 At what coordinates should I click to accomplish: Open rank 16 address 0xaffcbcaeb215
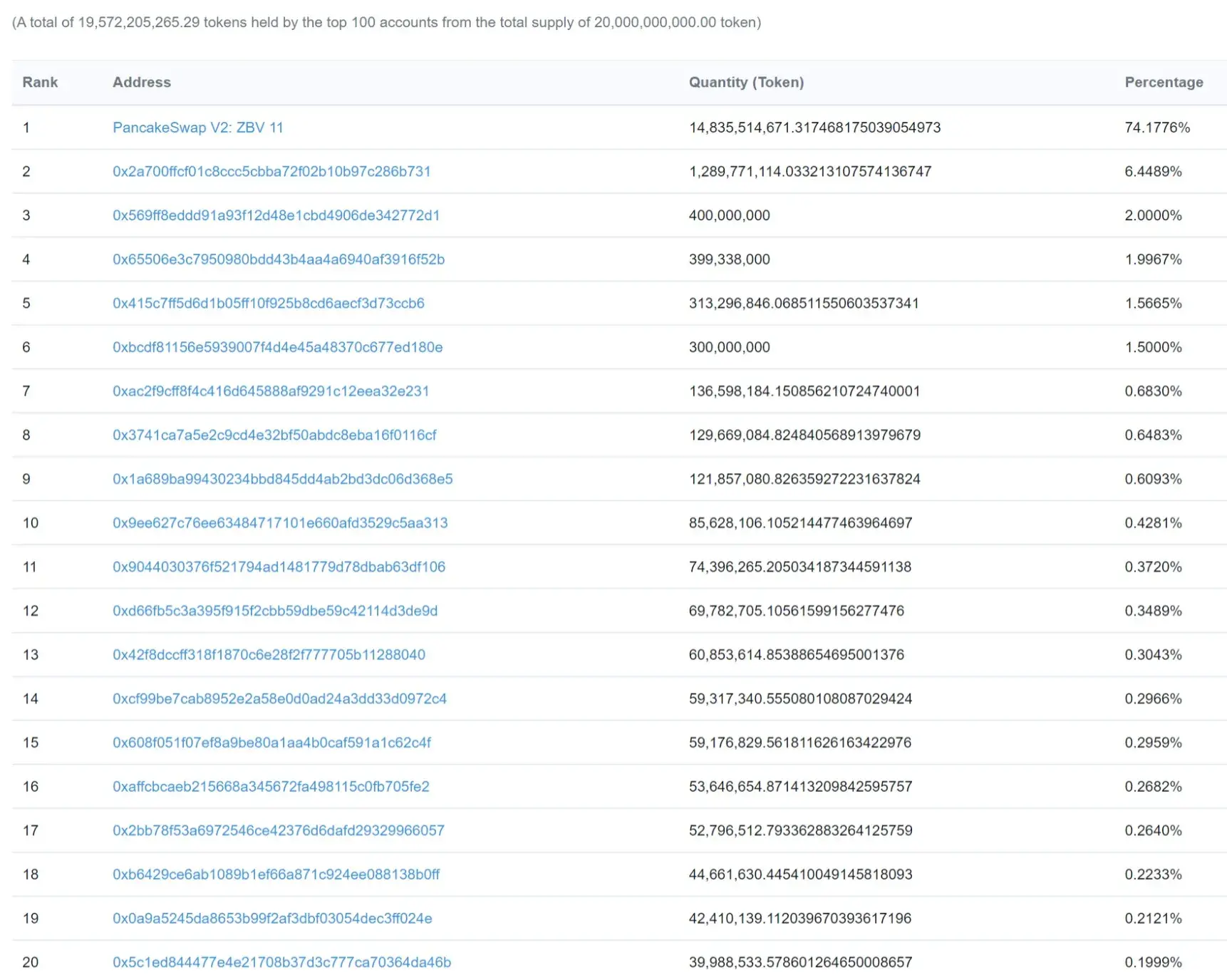271,787
